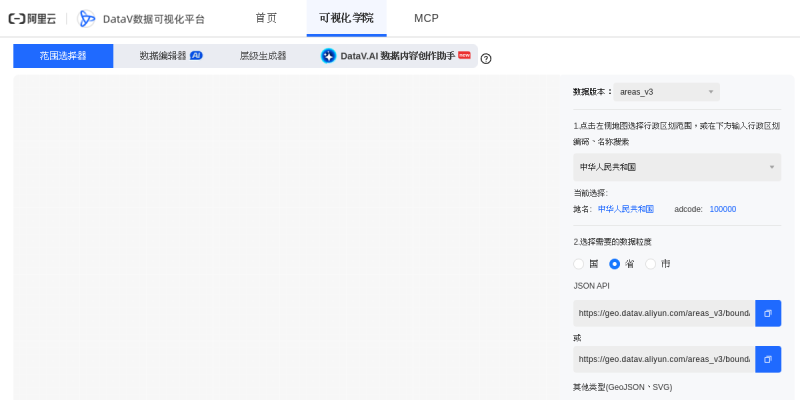Copy the first JSON API URL
Viewport: 800px width, 400px height.
[768, 313]
